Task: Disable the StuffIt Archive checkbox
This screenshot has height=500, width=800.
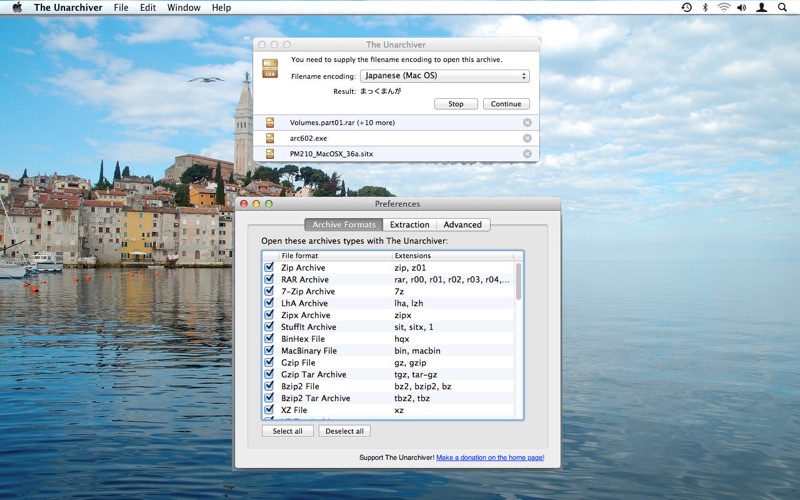Action: click(269, 327)
